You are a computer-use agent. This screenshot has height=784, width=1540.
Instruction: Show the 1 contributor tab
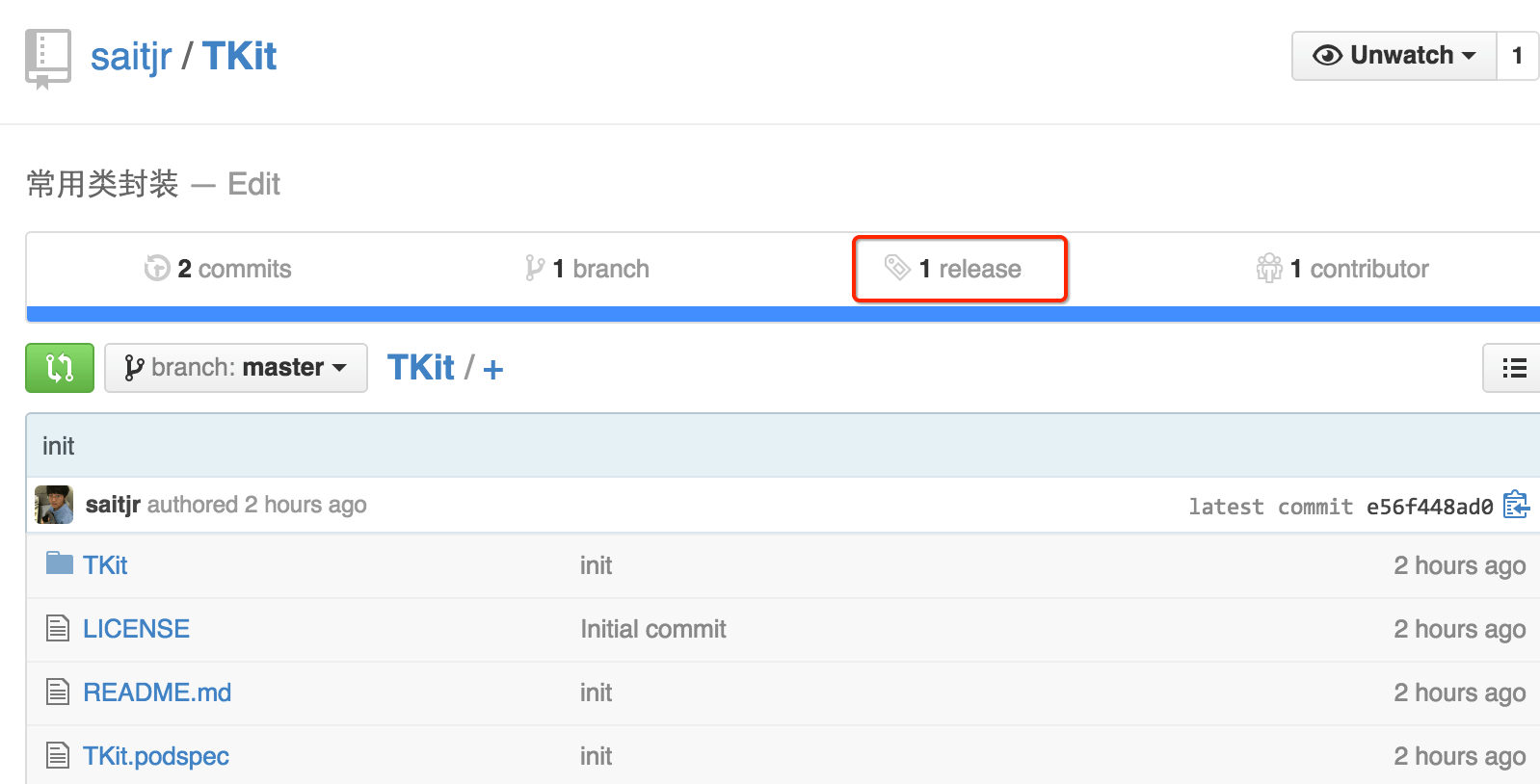pyautogui.click(x=1342, y=269)
